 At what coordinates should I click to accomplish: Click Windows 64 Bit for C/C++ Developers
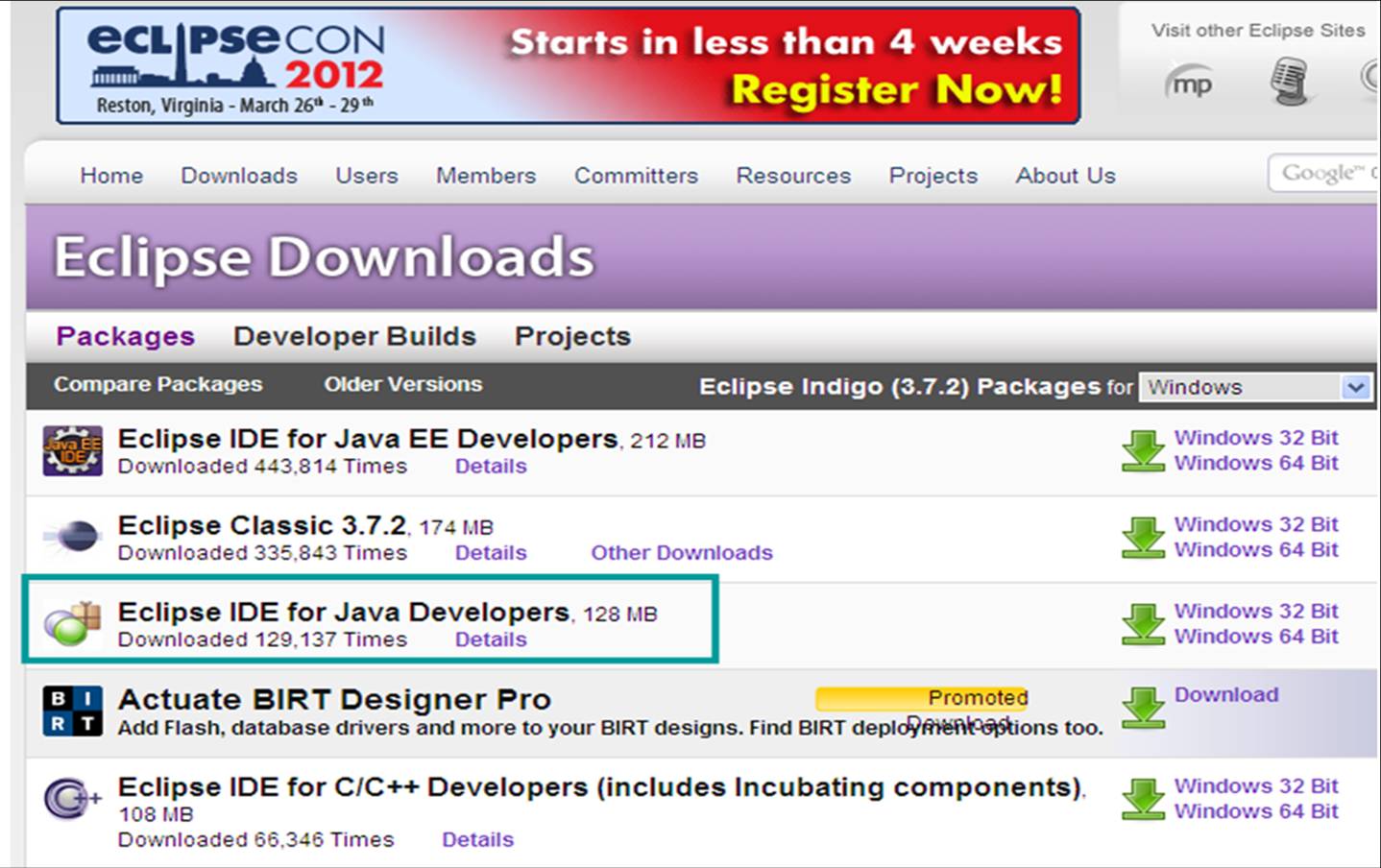click(x=1256, y=811)
